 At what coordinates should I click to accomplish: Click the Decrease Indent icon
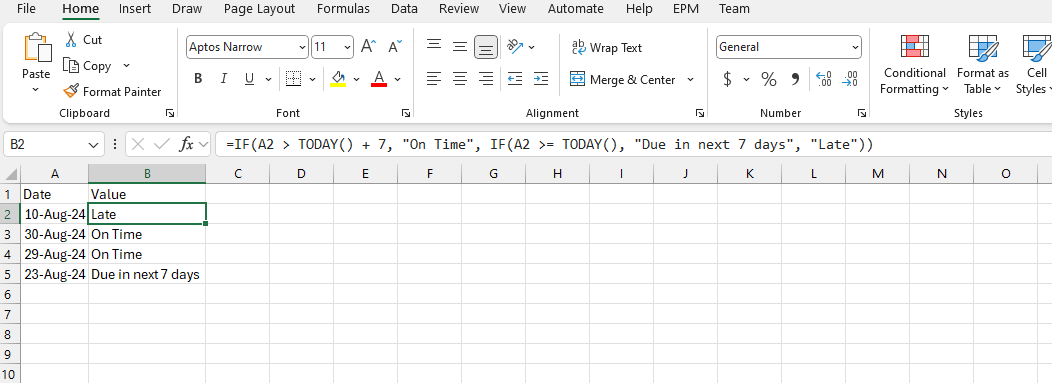(x=515, y=78)
